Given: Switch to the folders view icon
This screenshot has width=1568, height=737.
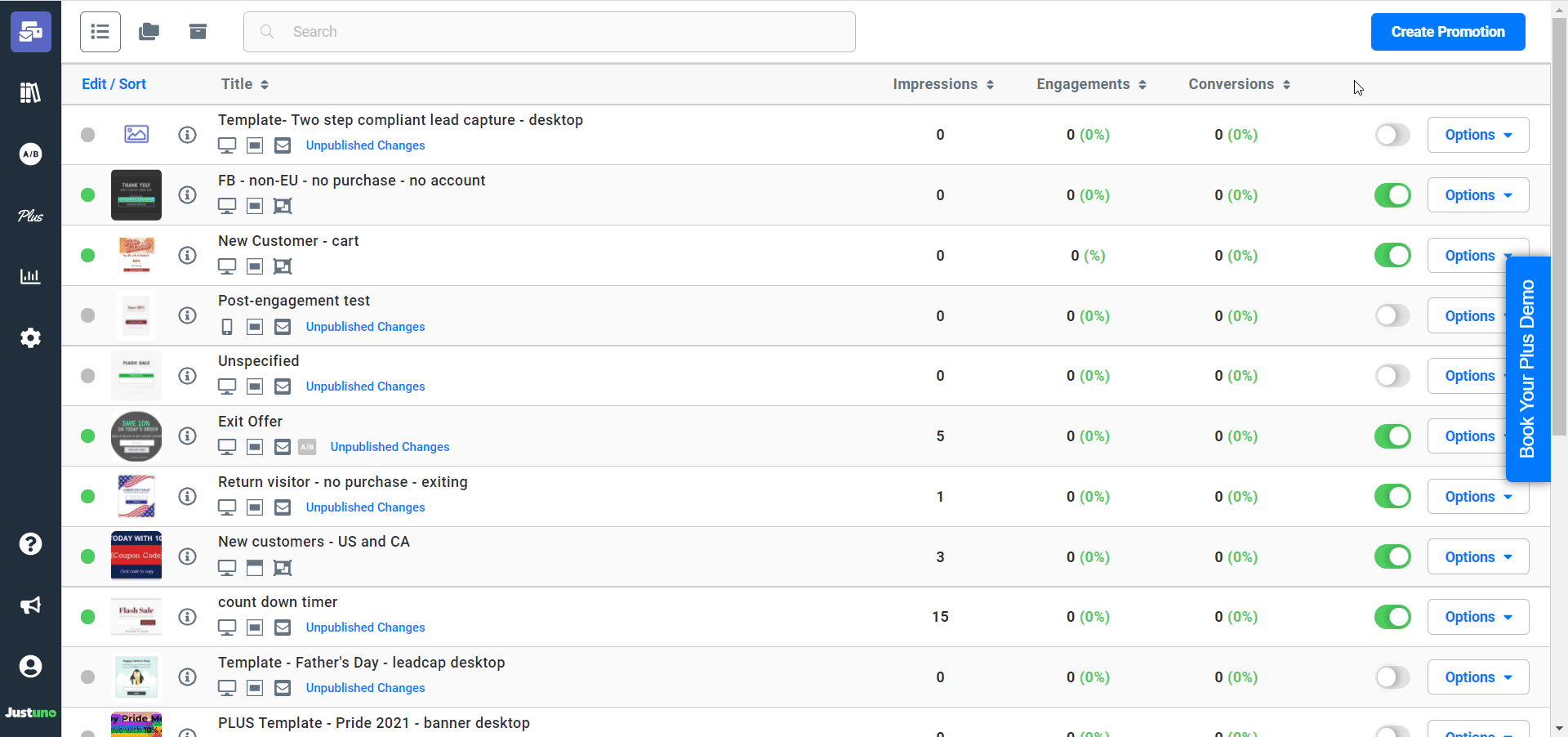Looking at the screenshot, I should pyautogui.click(x=149, y=32).
